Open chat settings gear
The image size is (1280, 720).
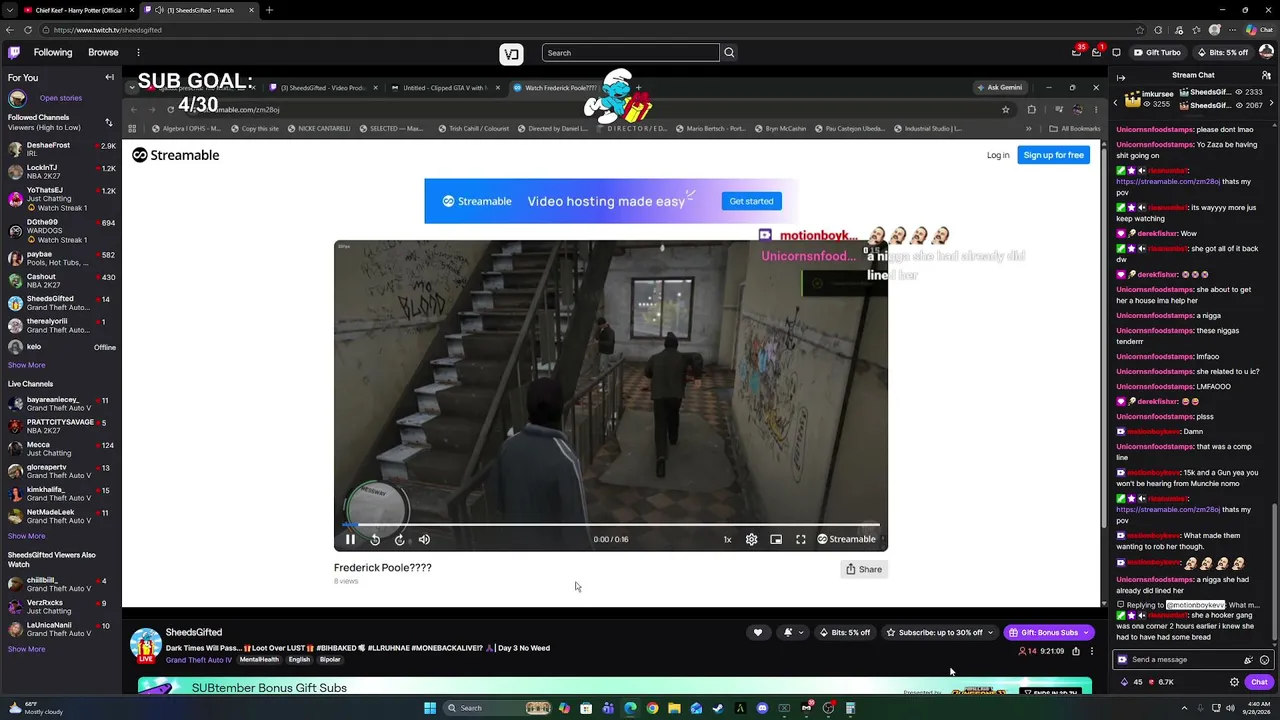click(1234, 682)
